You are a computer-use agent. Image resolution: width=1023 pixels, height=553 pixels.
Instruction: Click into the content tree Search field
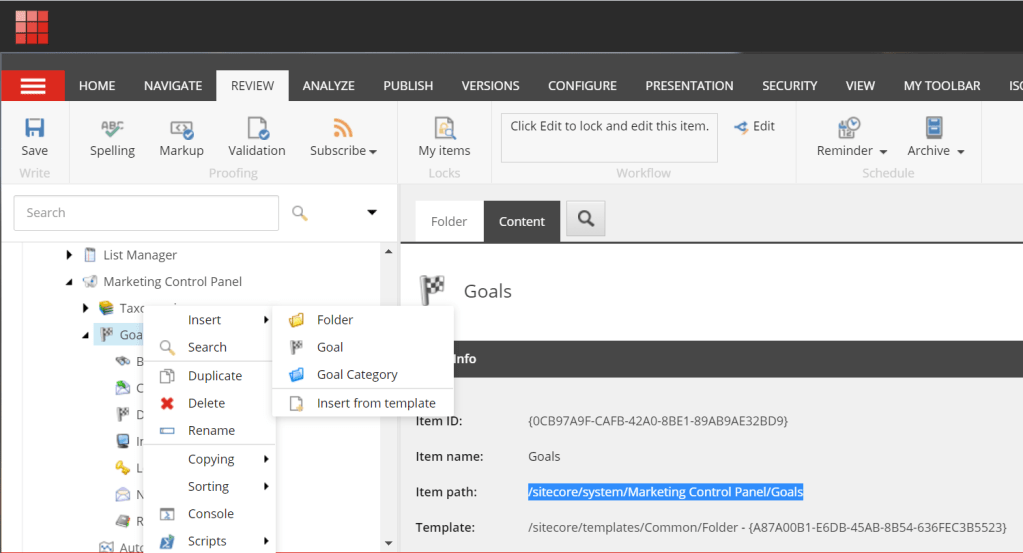coord(146,213)
